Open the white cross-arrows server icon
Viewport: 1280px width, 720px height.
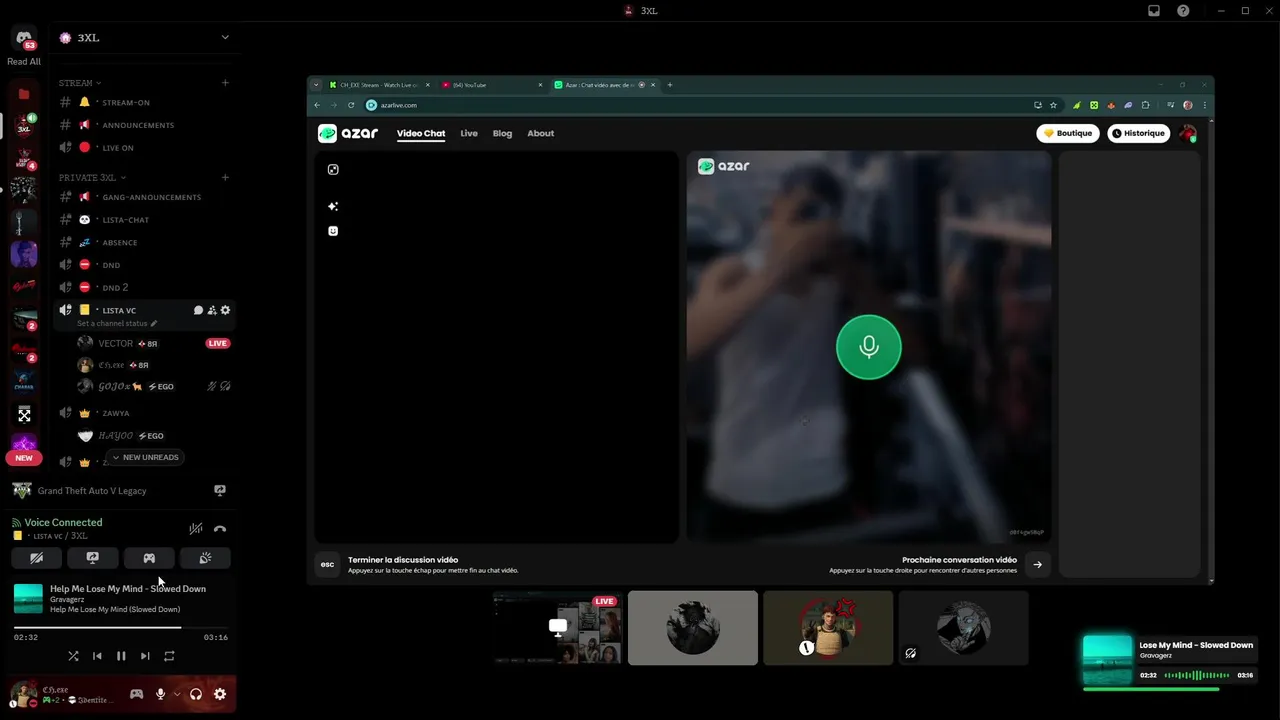coord(24,415)
